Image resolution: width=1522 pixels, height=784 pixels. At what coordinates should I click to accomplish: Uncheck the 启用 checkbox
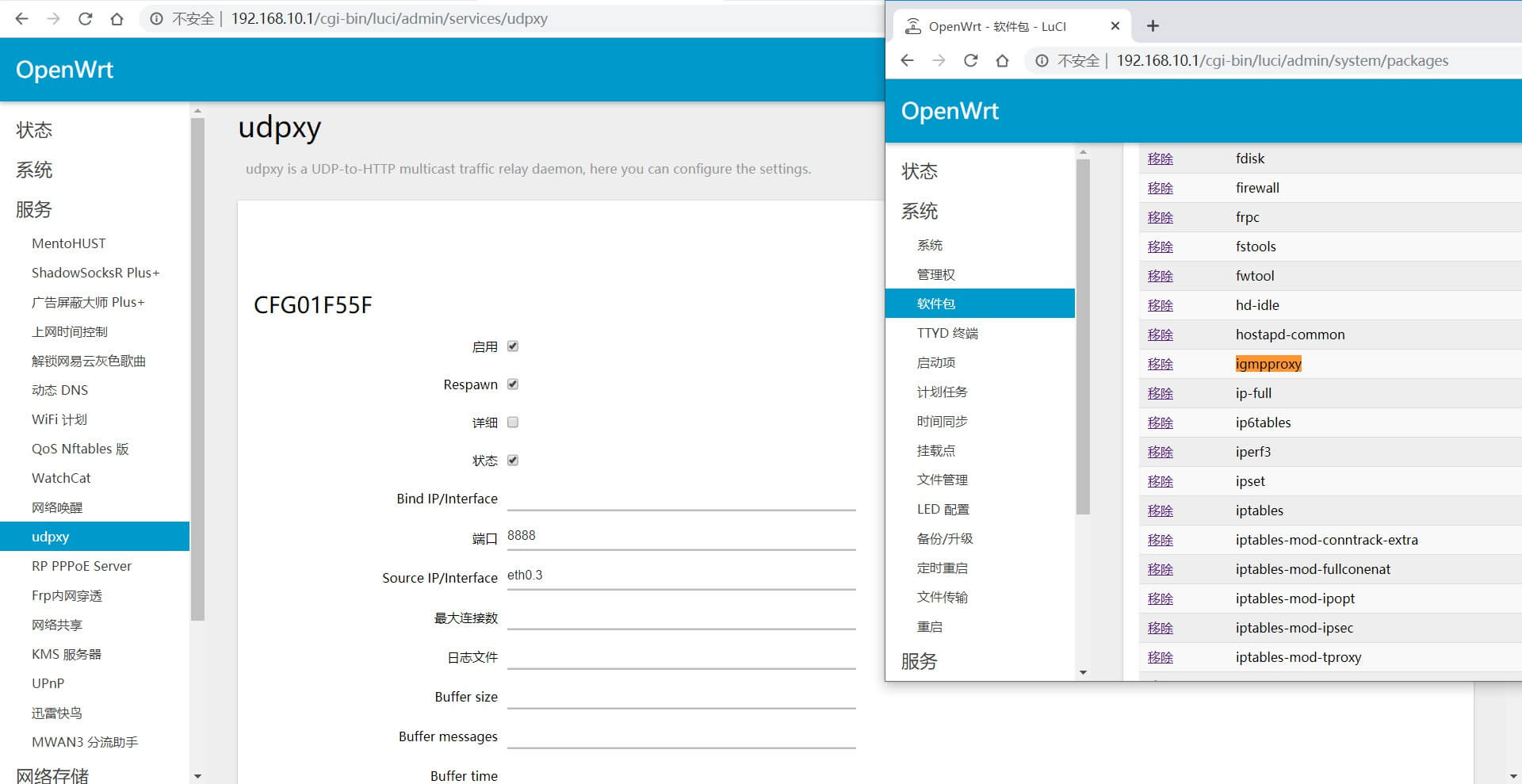[513, 346]
